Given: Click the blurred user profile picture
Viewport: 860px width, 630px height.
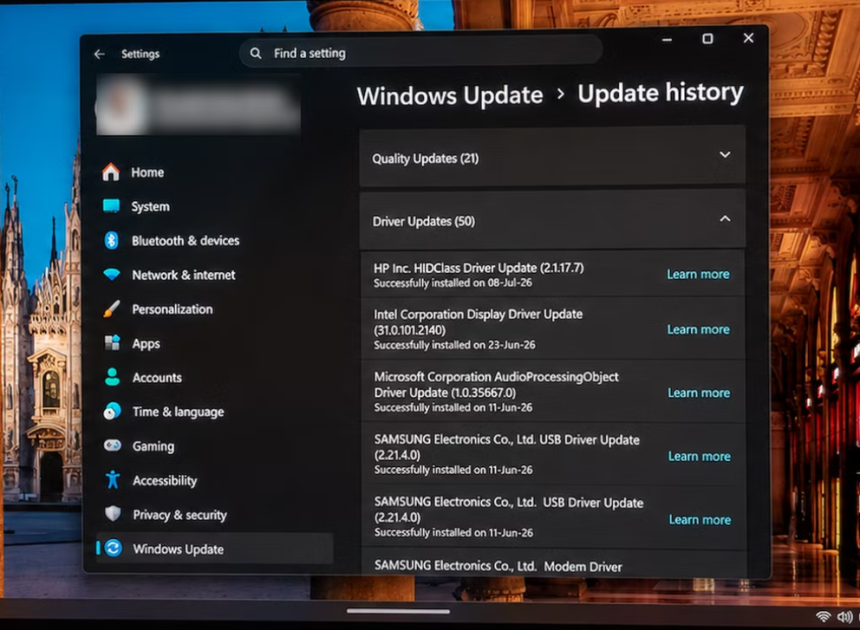Looking at the screenshot, I should (x=122, y=106).
